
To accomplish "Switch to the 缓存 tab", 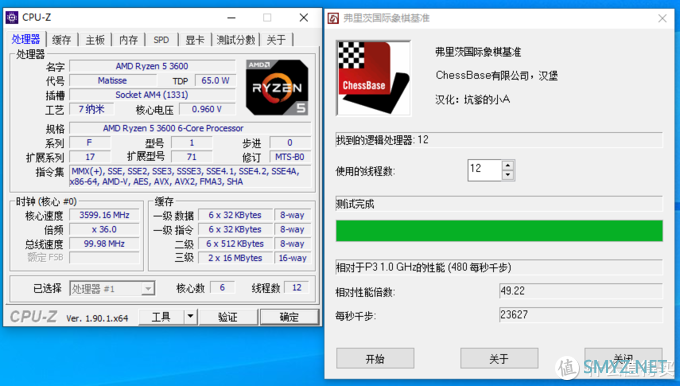I will (62, 40).
